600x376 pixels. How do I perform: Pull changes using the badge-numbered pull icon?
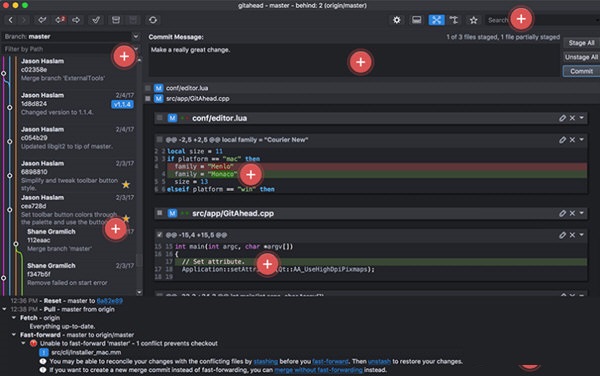point(59,20)
